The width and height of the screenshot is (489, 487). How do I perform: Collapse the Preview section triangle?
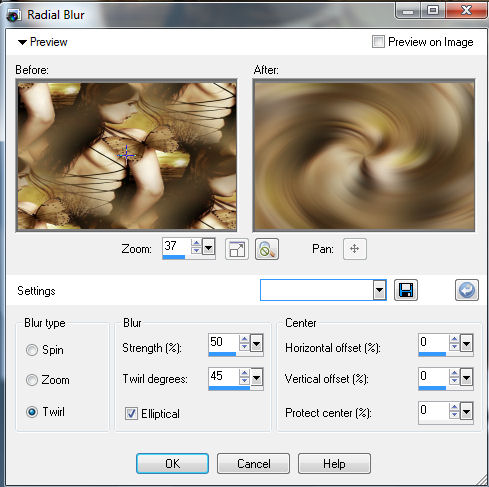point(22,42)
